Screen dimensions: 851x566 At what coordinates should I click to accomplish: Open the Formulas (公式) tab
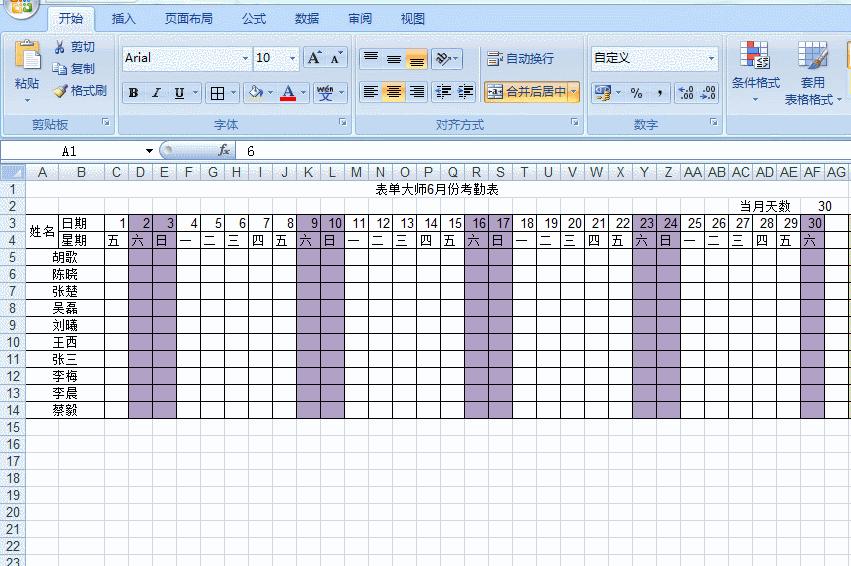click(253, 18)
